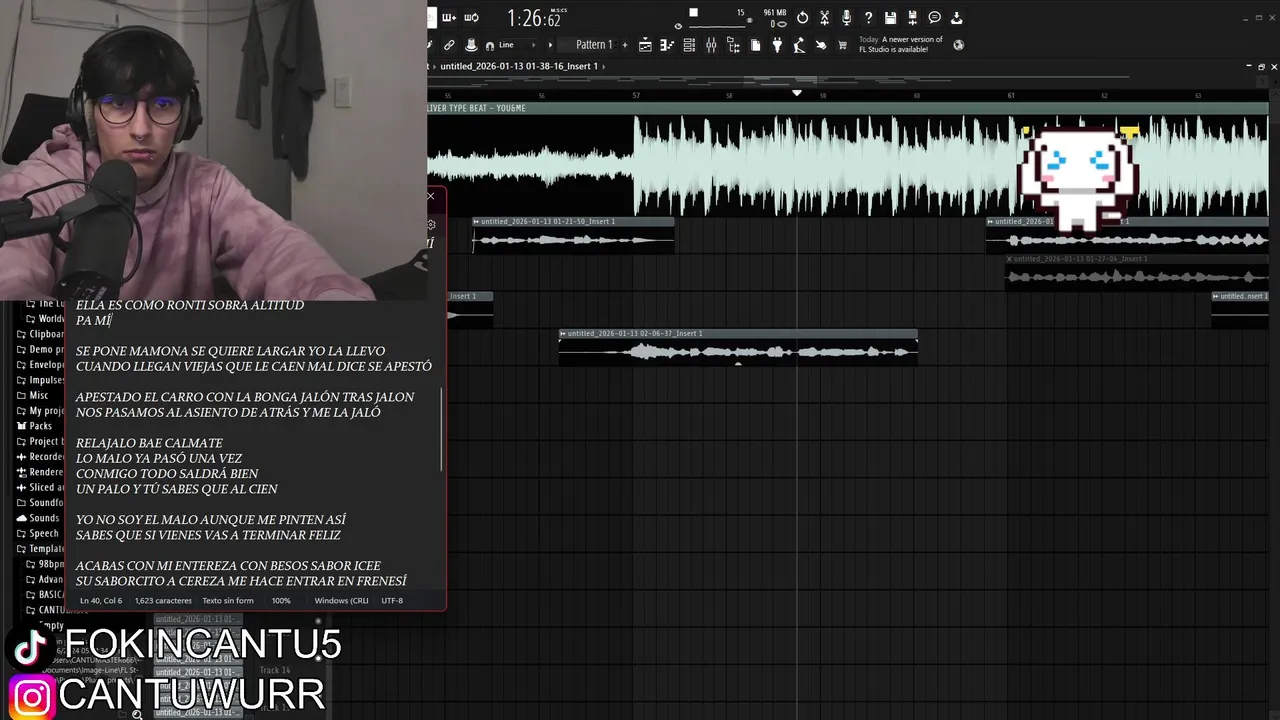Close the panel with the X beside Notepad
Screen dimensions: 1280x720
(431, 196)
